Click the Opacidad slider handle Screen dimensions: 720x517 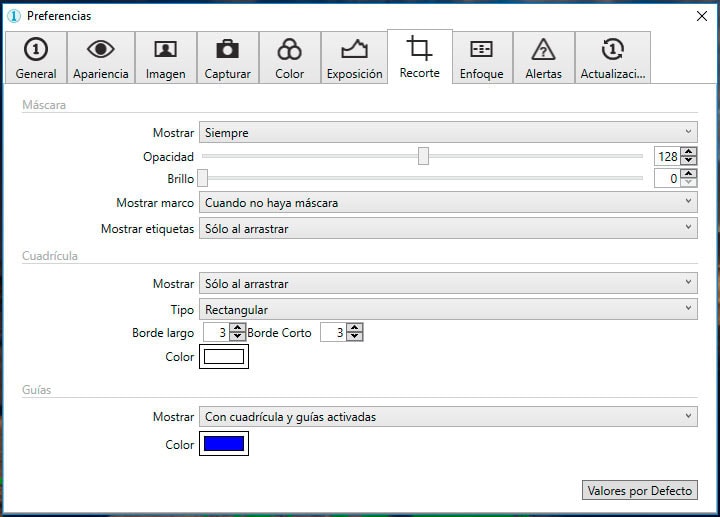[x=424, y=156]
